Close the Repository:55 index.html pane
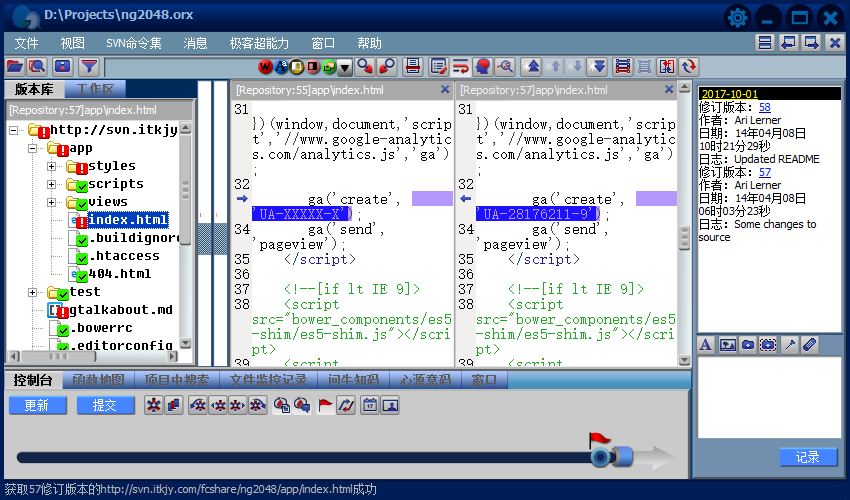Viewport: 850px width, 500px height. [x=445, y=89]
